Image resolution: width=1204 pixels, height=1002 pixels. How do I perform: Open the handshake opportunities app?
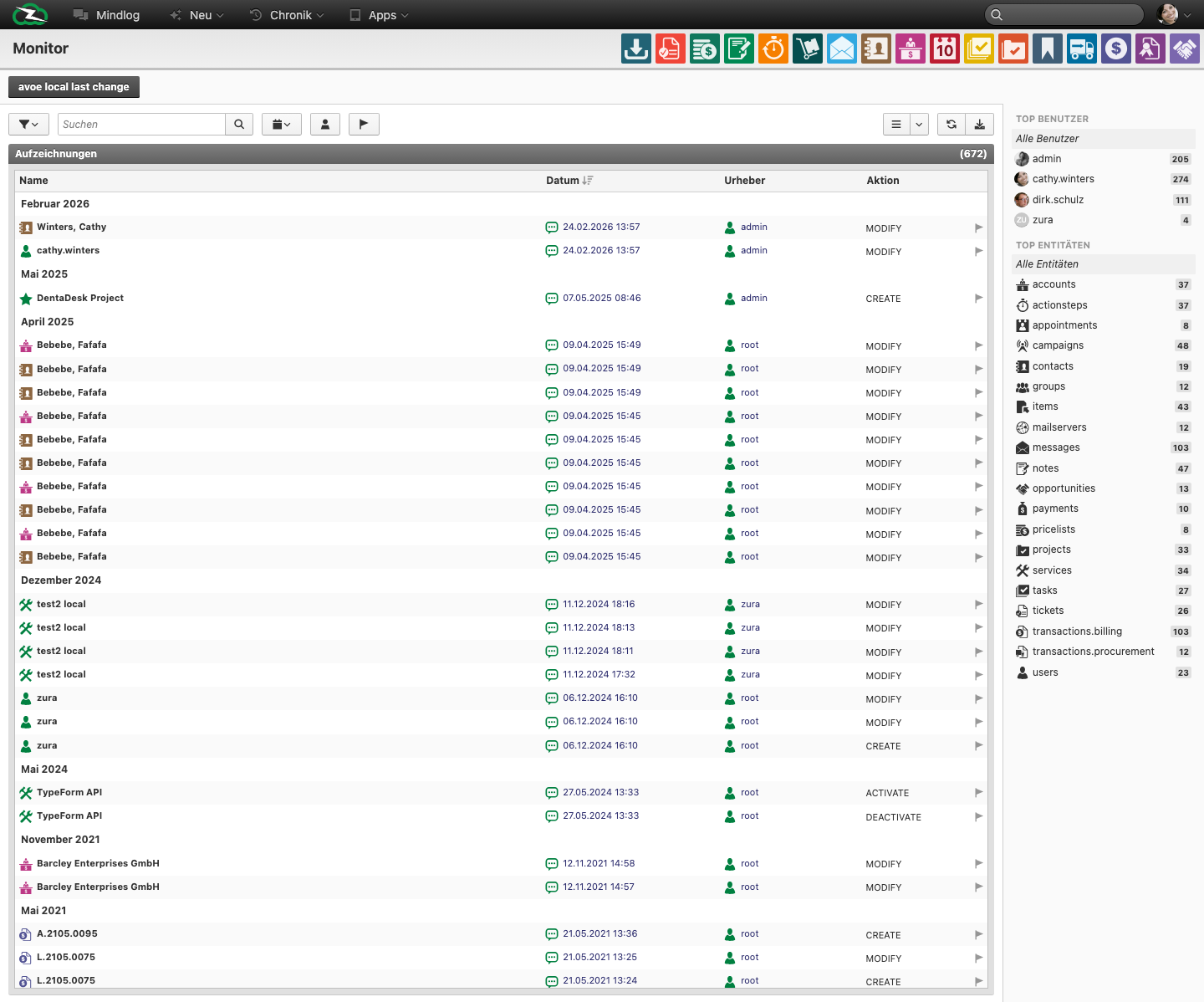pos(1185,49)
